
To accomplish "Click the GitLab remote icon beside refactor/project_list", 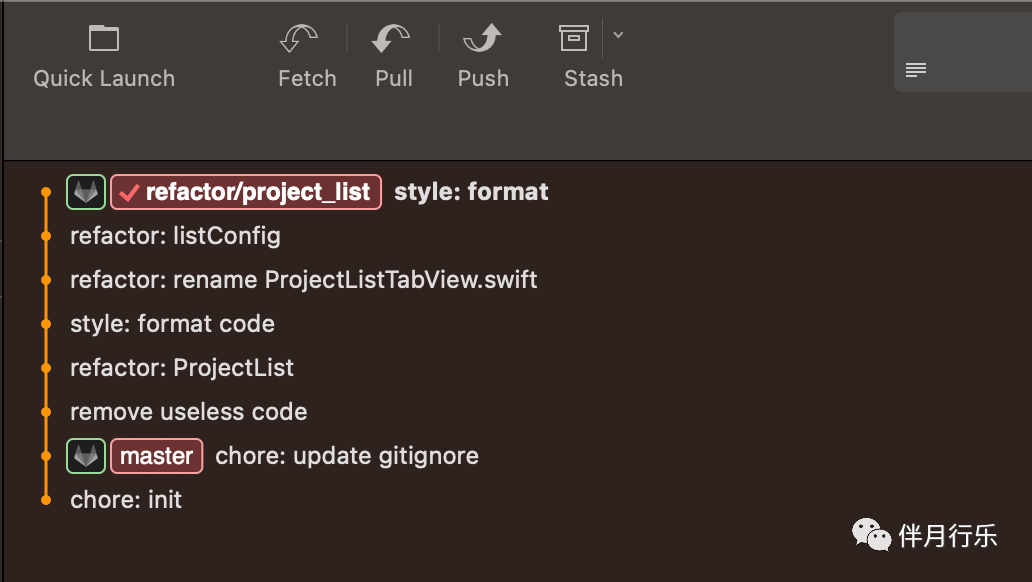I will coord(86,192).
